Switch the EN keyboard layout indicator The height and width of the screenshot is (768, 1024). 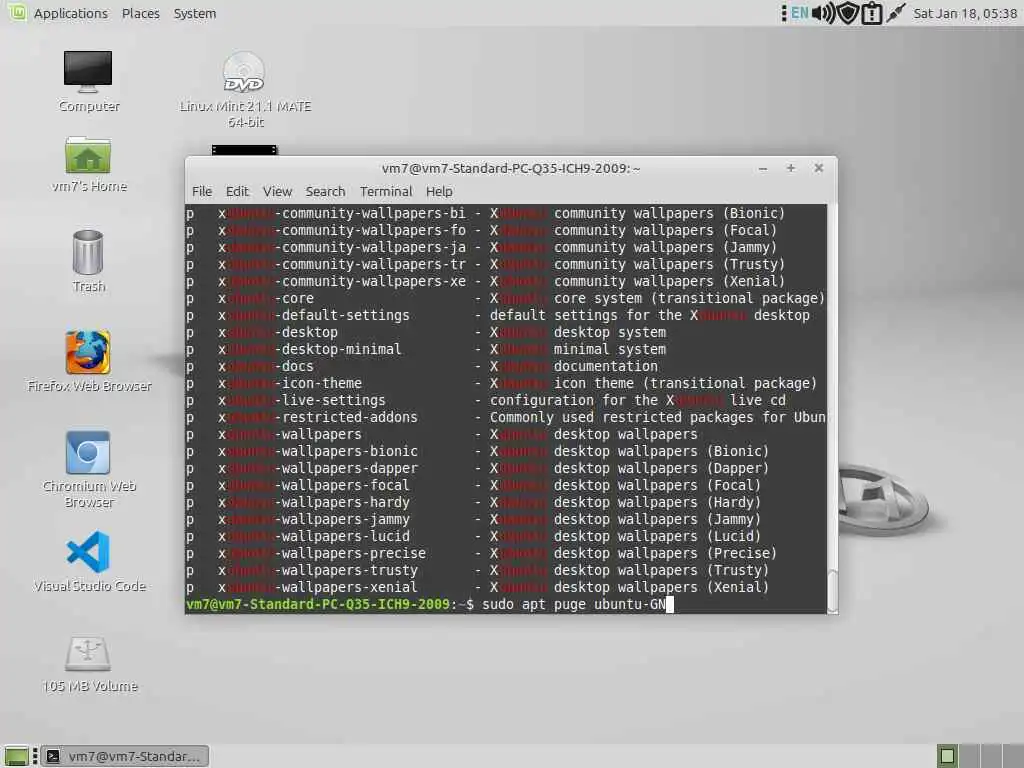click(799, 13)
